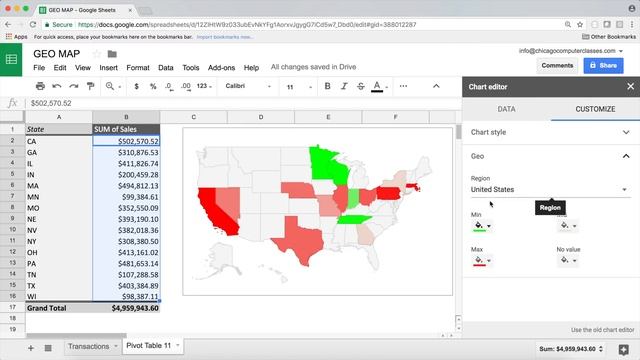Open the View menu
Image resolution: width=640 pixels, height=360 pixels.
coord(83,68)
